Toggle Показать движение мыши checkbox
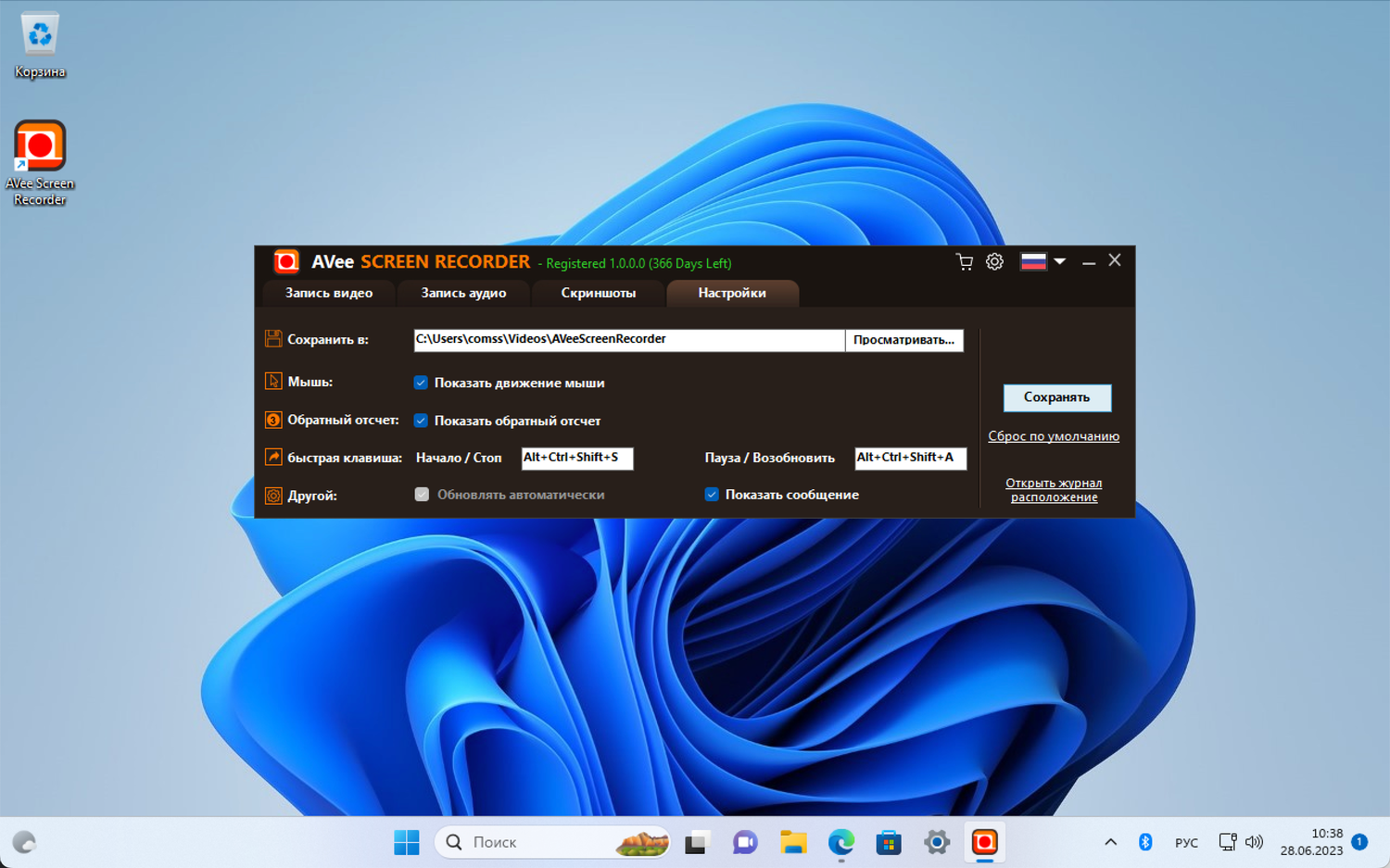 tap(421, 383)
